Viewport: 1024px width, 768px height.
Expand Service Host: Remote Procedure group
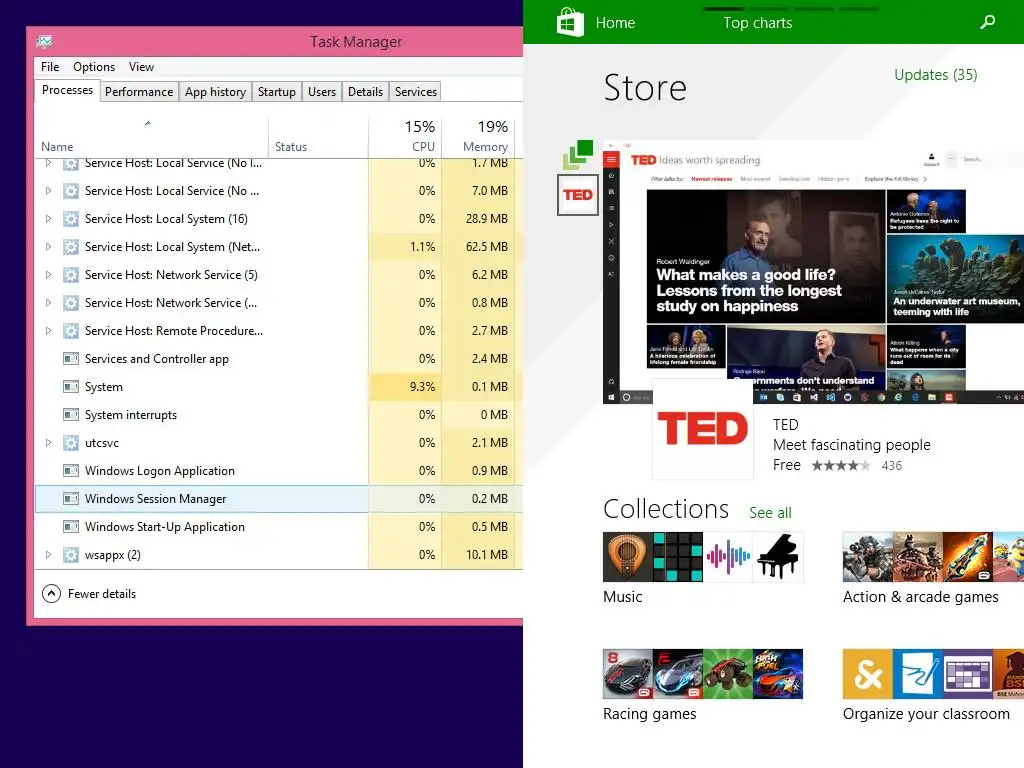48,331
